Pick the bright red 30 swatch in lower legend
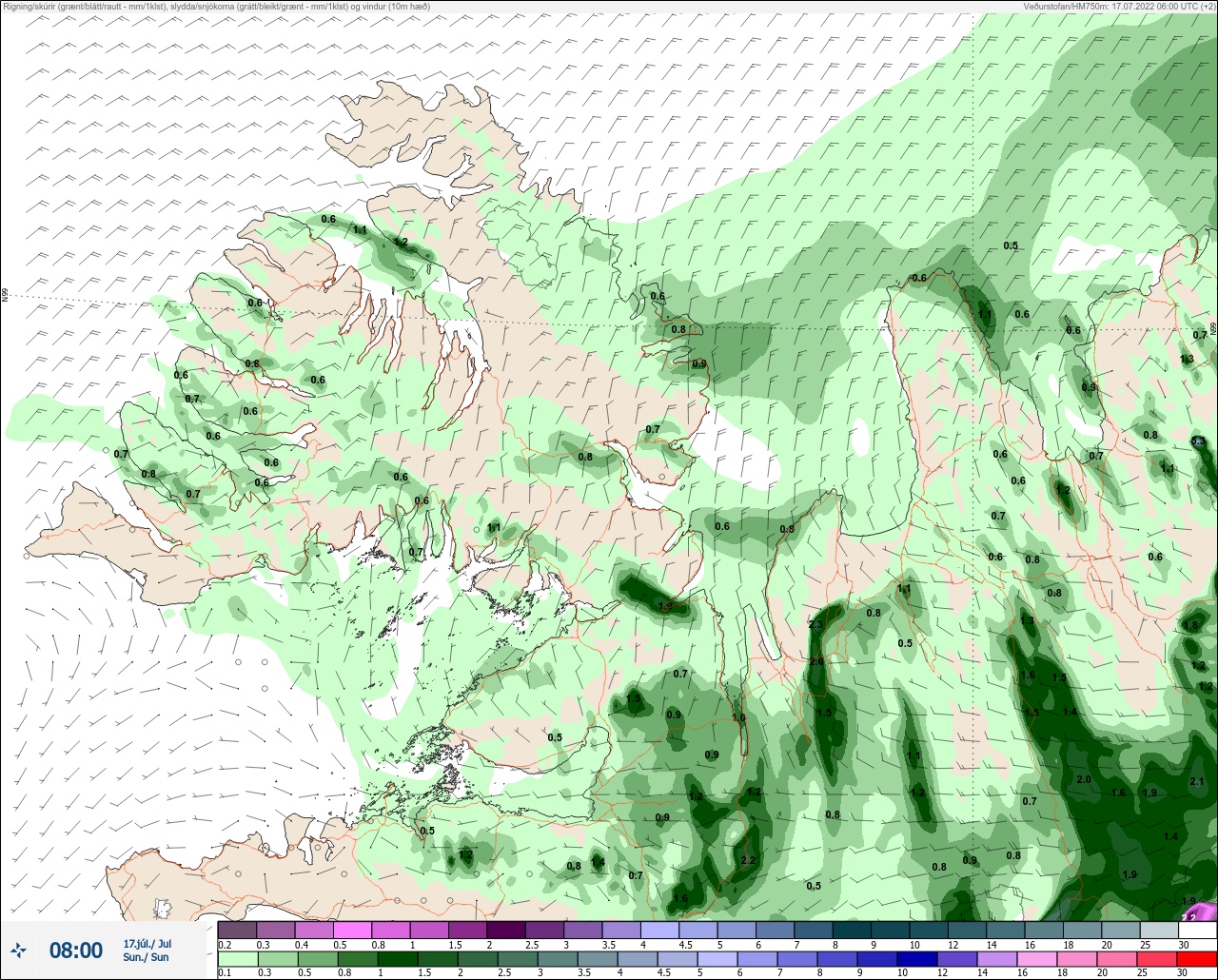This screenshot has width=1218, height=980. [x=1197, y=959]
